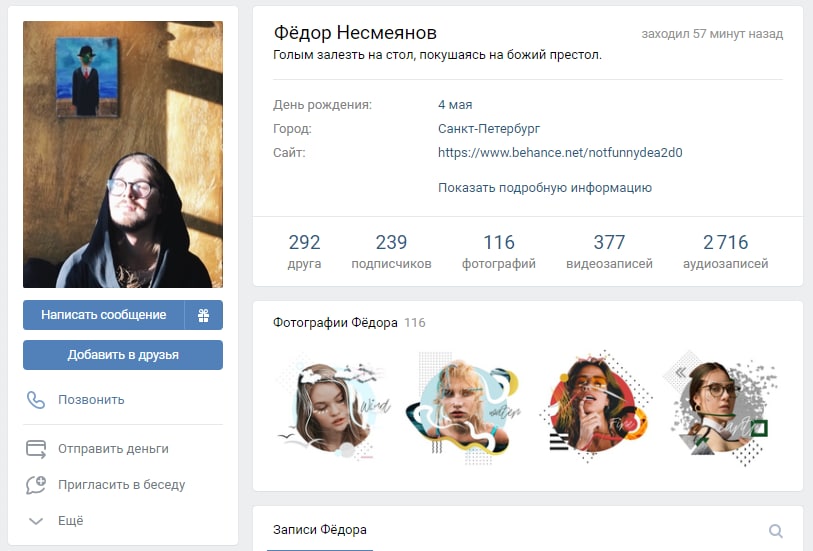
Task: Click the send money card icon
Action: pos(36,449)
